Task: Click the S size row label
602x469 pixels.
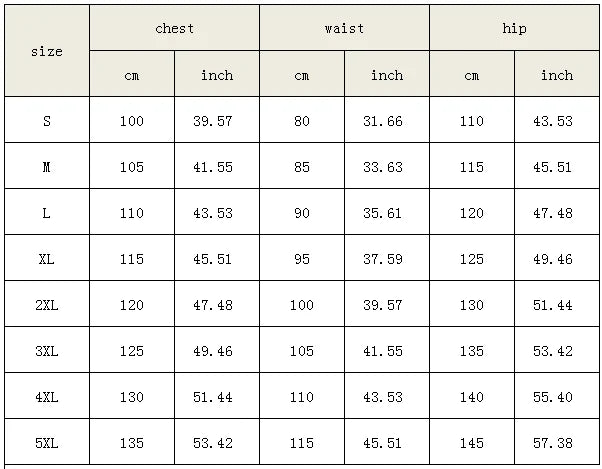Action: (47, 121)
